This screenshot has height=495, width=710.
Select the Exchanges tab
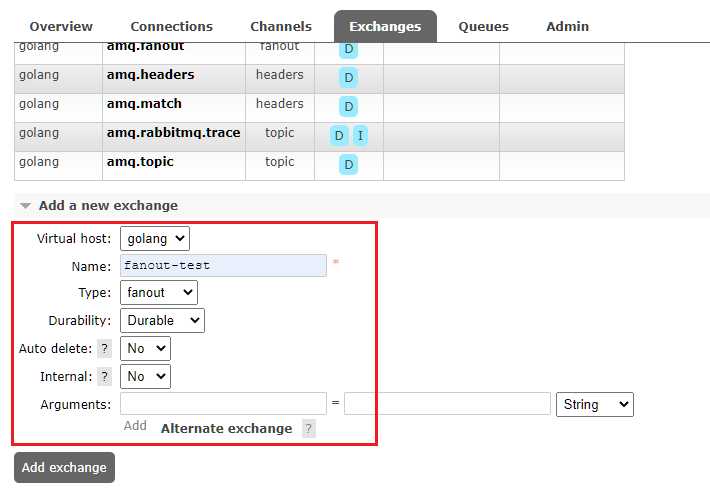pos(385,26)
